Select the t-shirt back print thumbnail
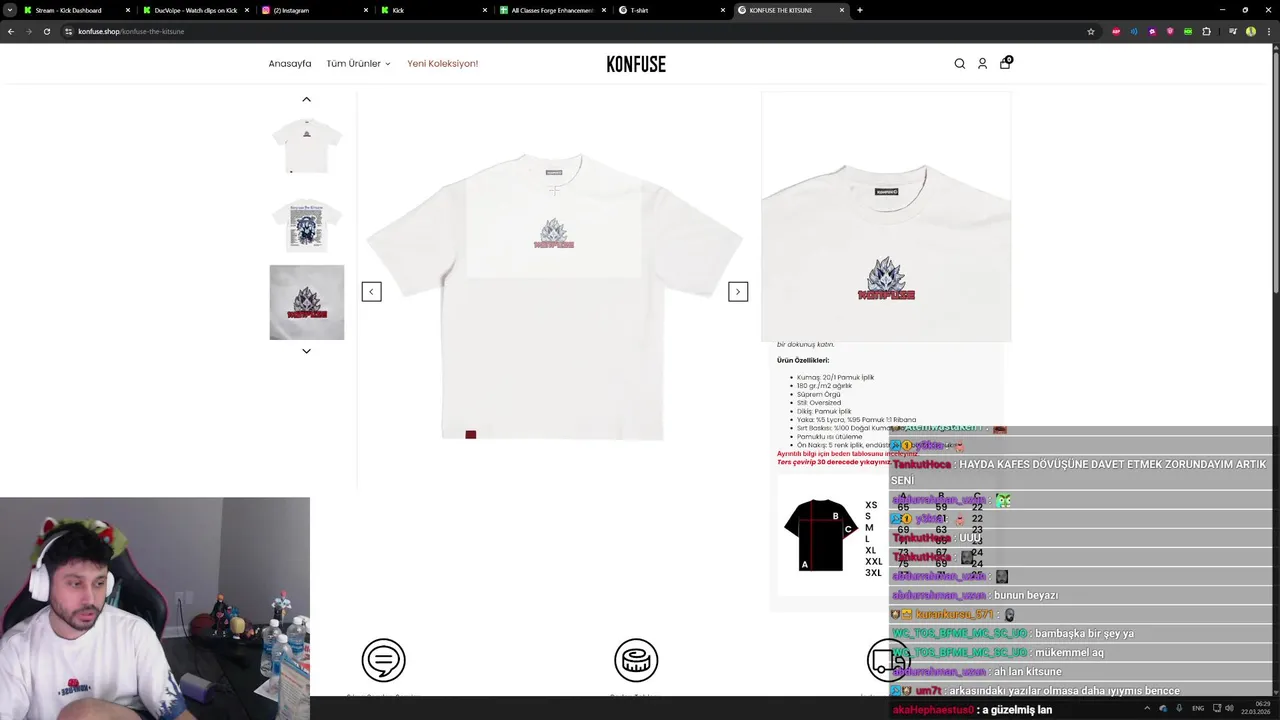This screenshot has height=720, width=1280. [x=307, y=224]
